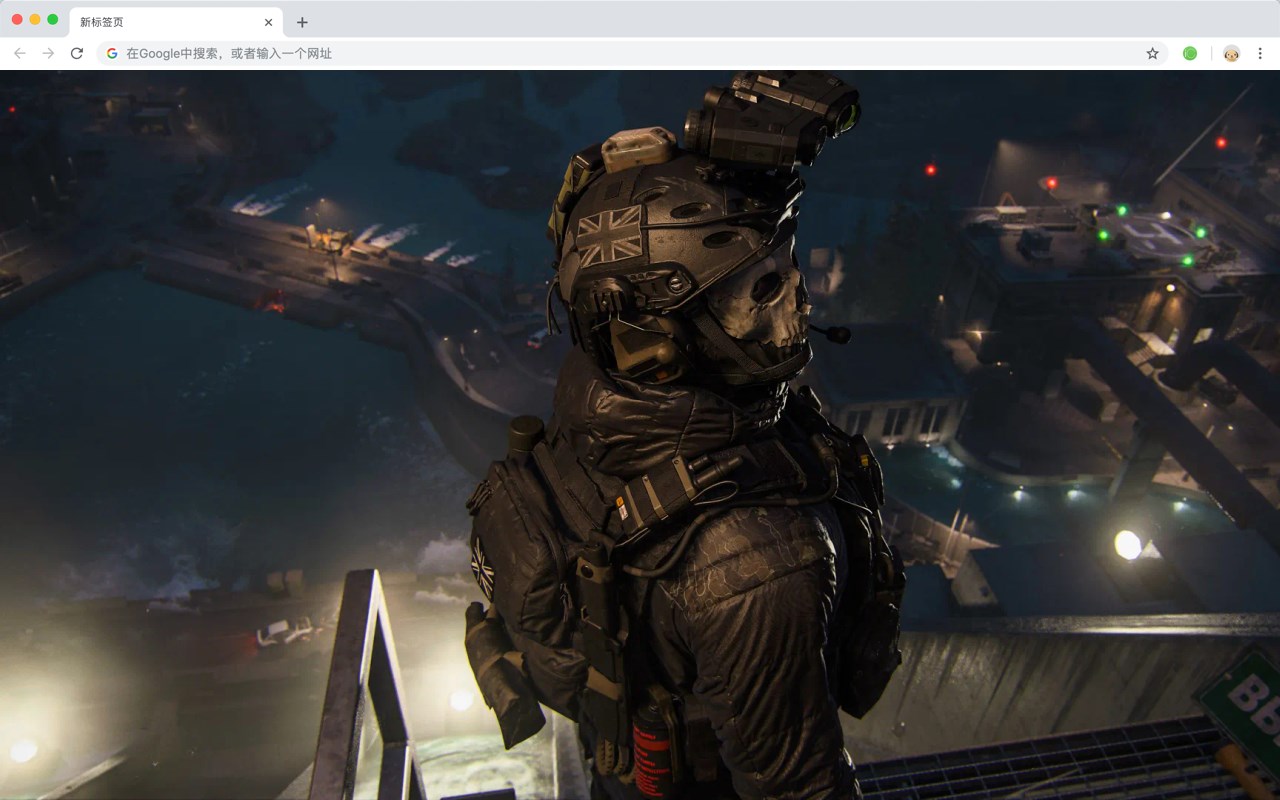The width and height of the screenshot is (1280, 800).
Task: Click the empty area of the tab strip
Action: click(700, 21)
